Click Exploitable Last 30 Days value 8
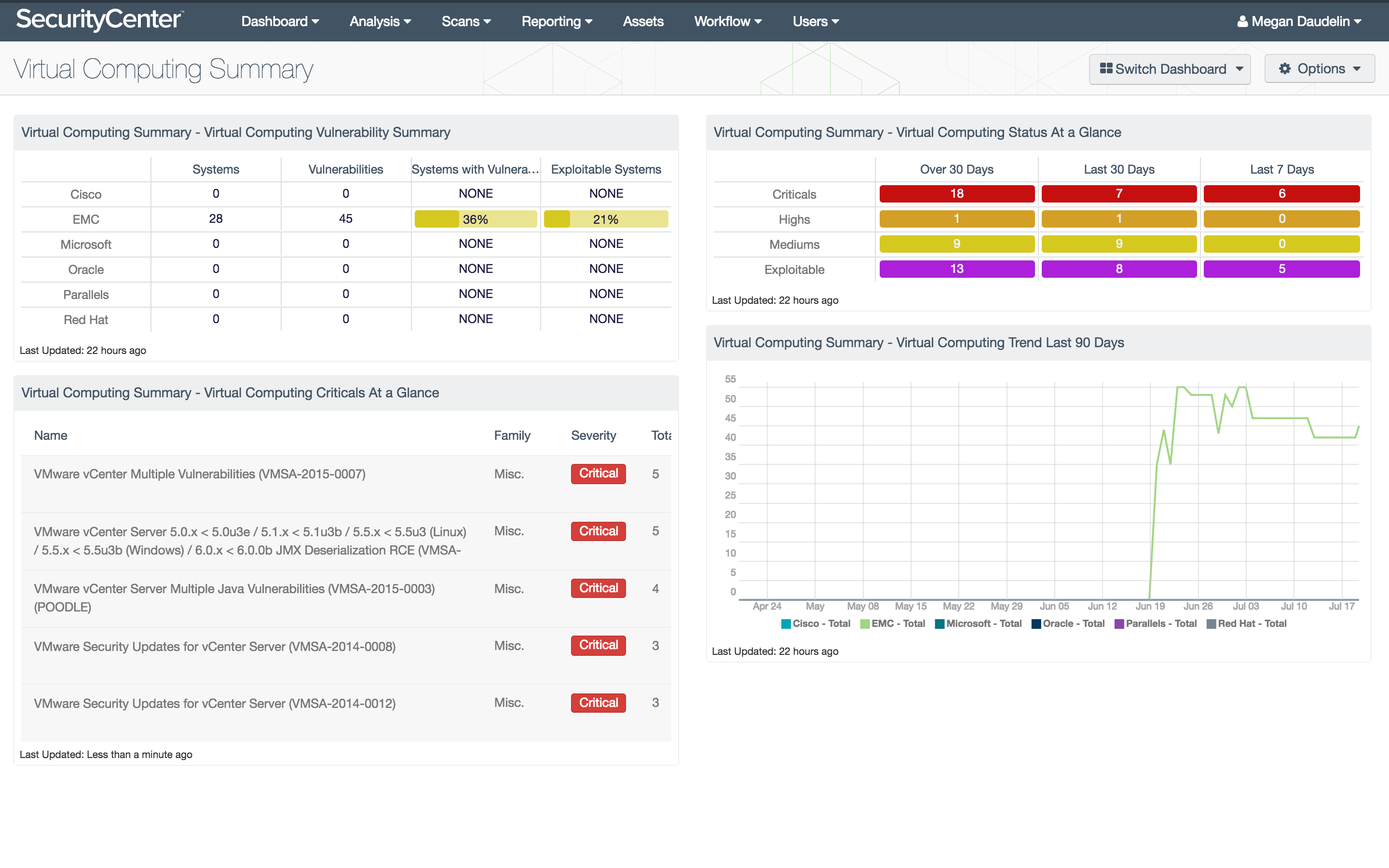 coord(1118,269)
